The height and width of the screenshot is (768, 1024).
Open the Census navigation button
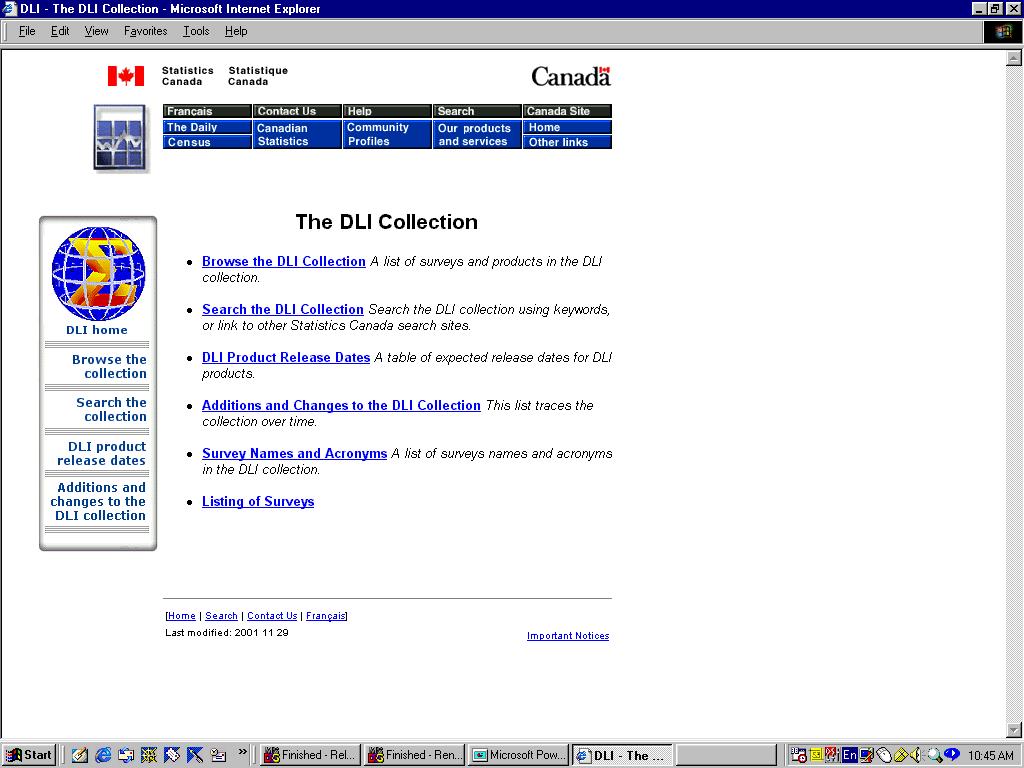(x=207, y=142)
